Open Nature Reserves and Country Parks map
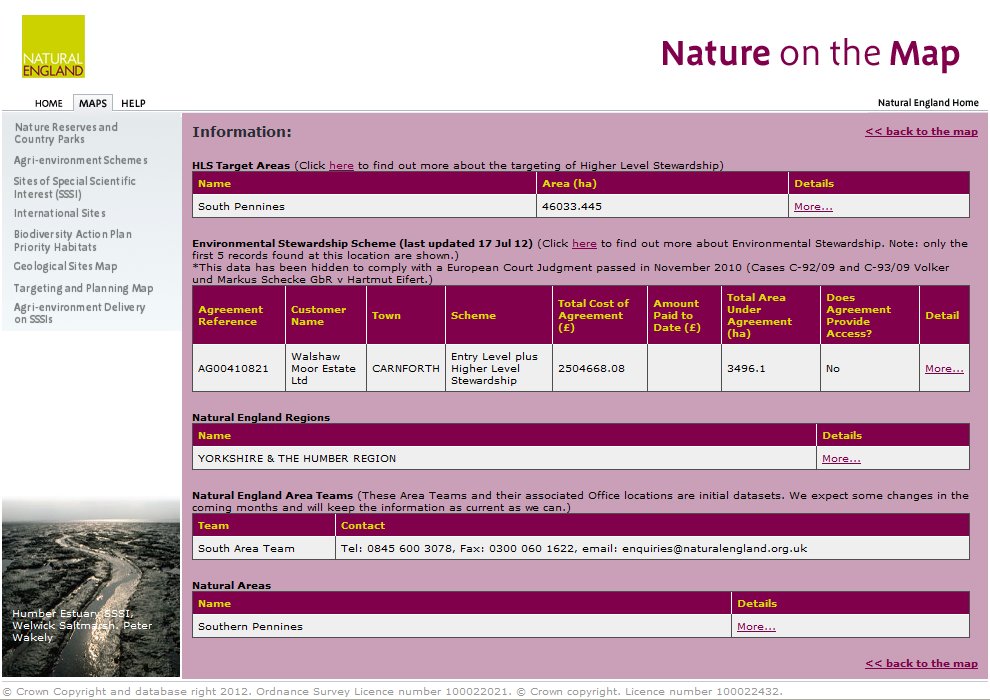Screen dimensions: 990x700 pyautogui.click(x=66, y=133)
